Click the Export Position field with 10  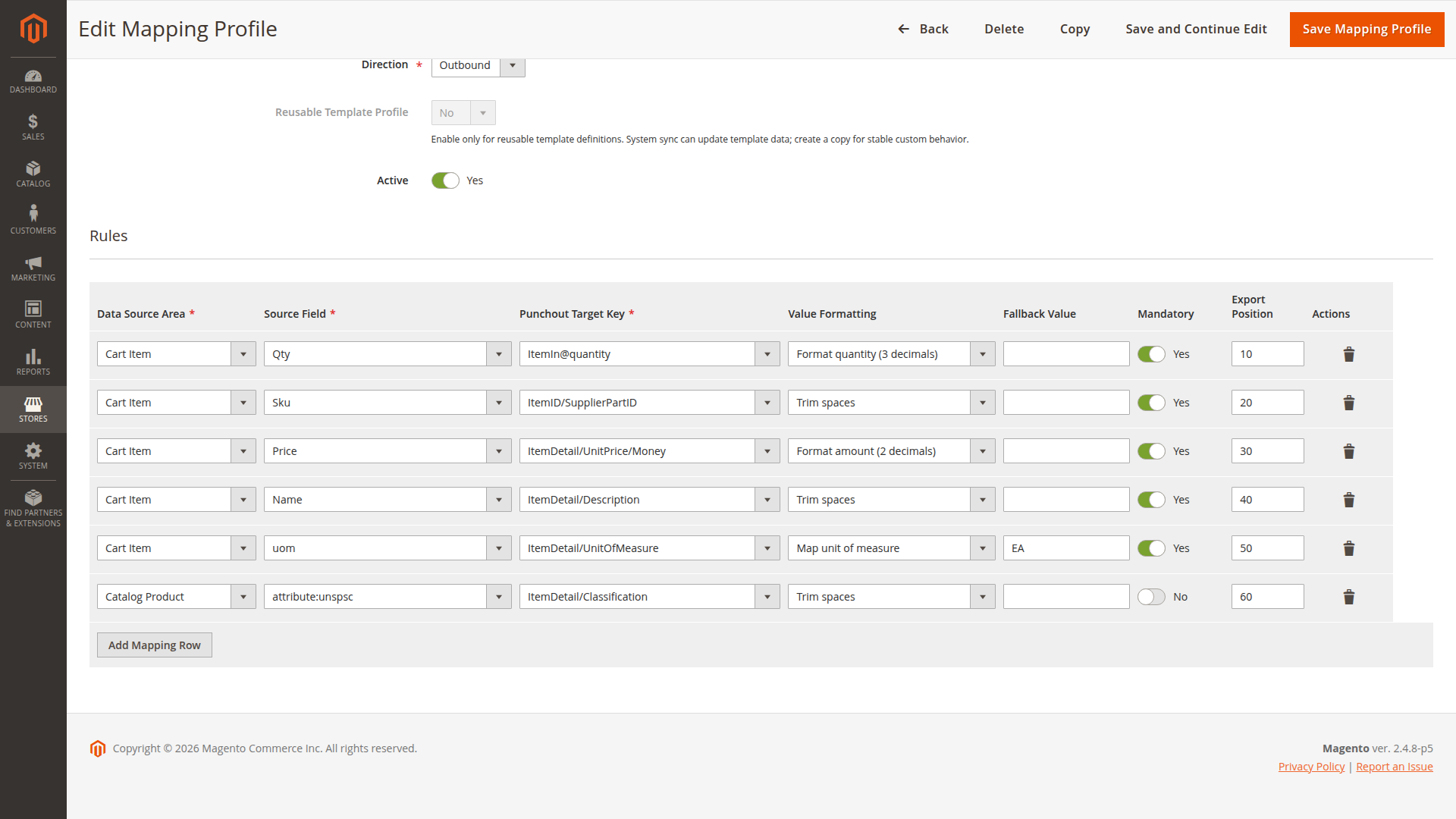point(1268,354)
